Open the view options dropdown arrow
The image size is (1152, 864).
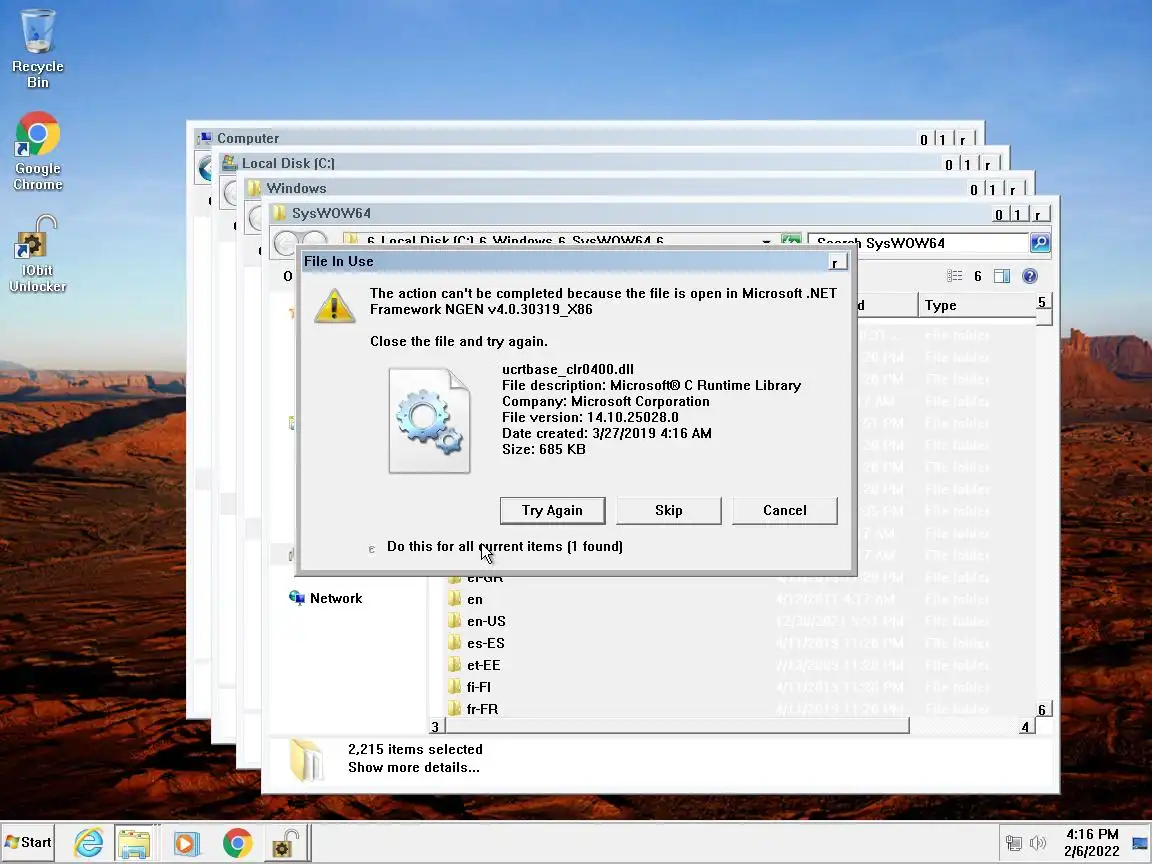click(x=977, y=276)
